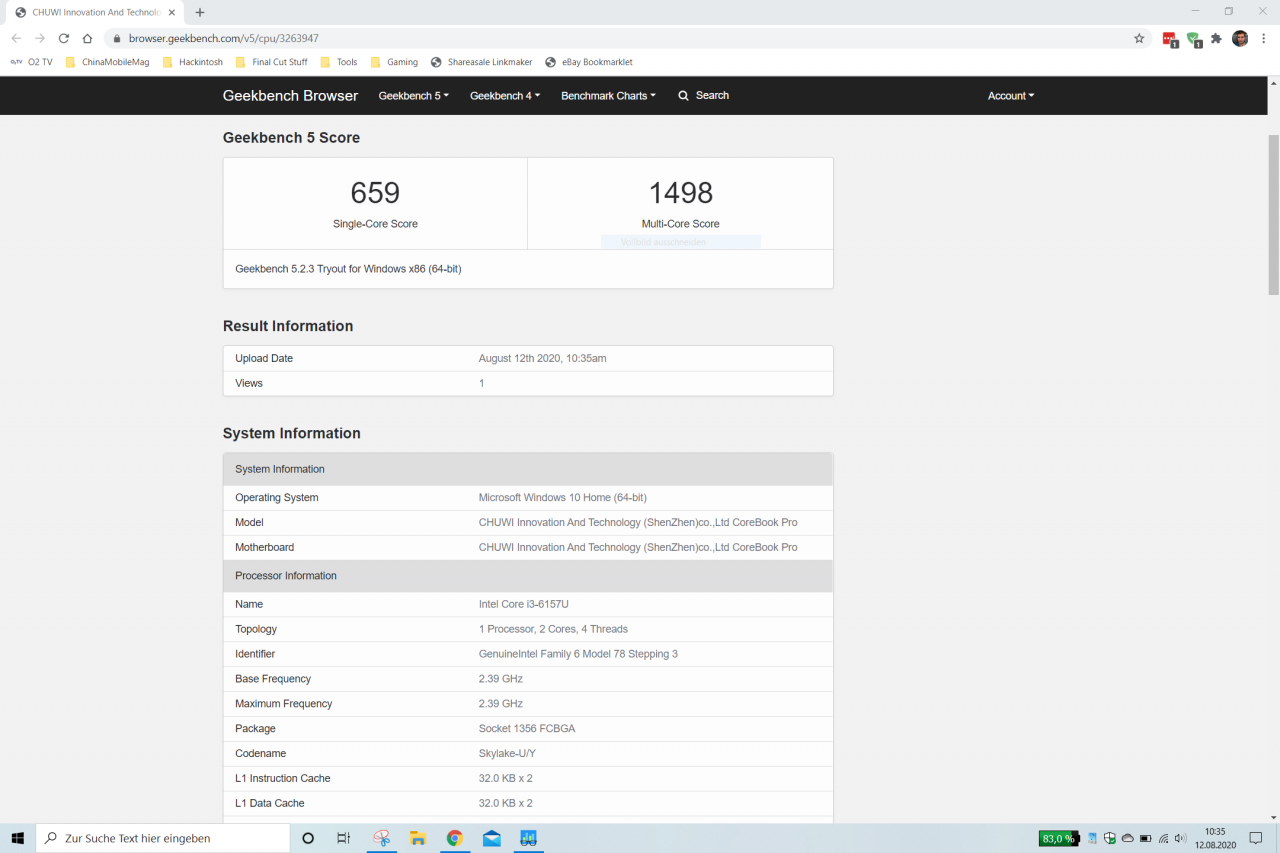Open the Extensions puzzle-piece icon

tap(1216, 38)
